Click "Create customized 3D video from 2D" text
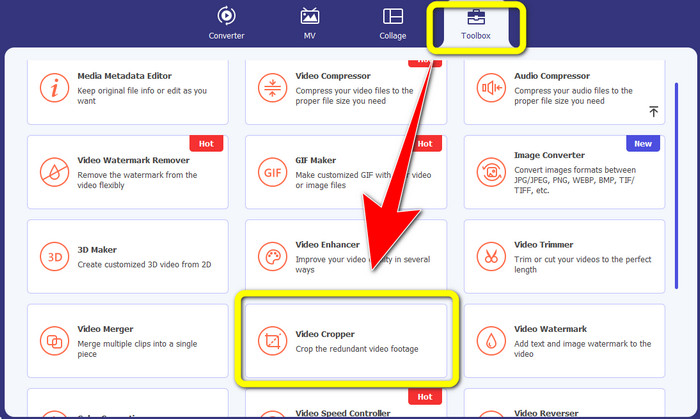The image size is (700, 419). pos(144,265)
